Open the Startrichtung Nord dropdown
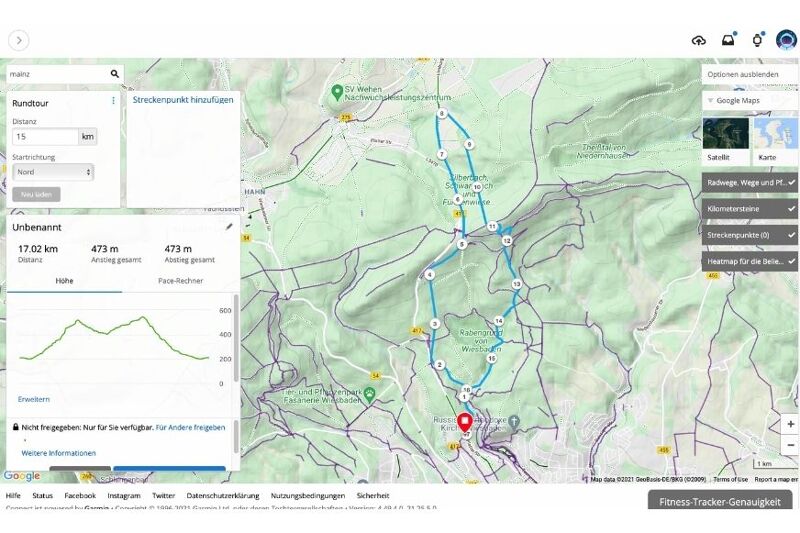Viewport: 800px width, 533px height. 54,172
